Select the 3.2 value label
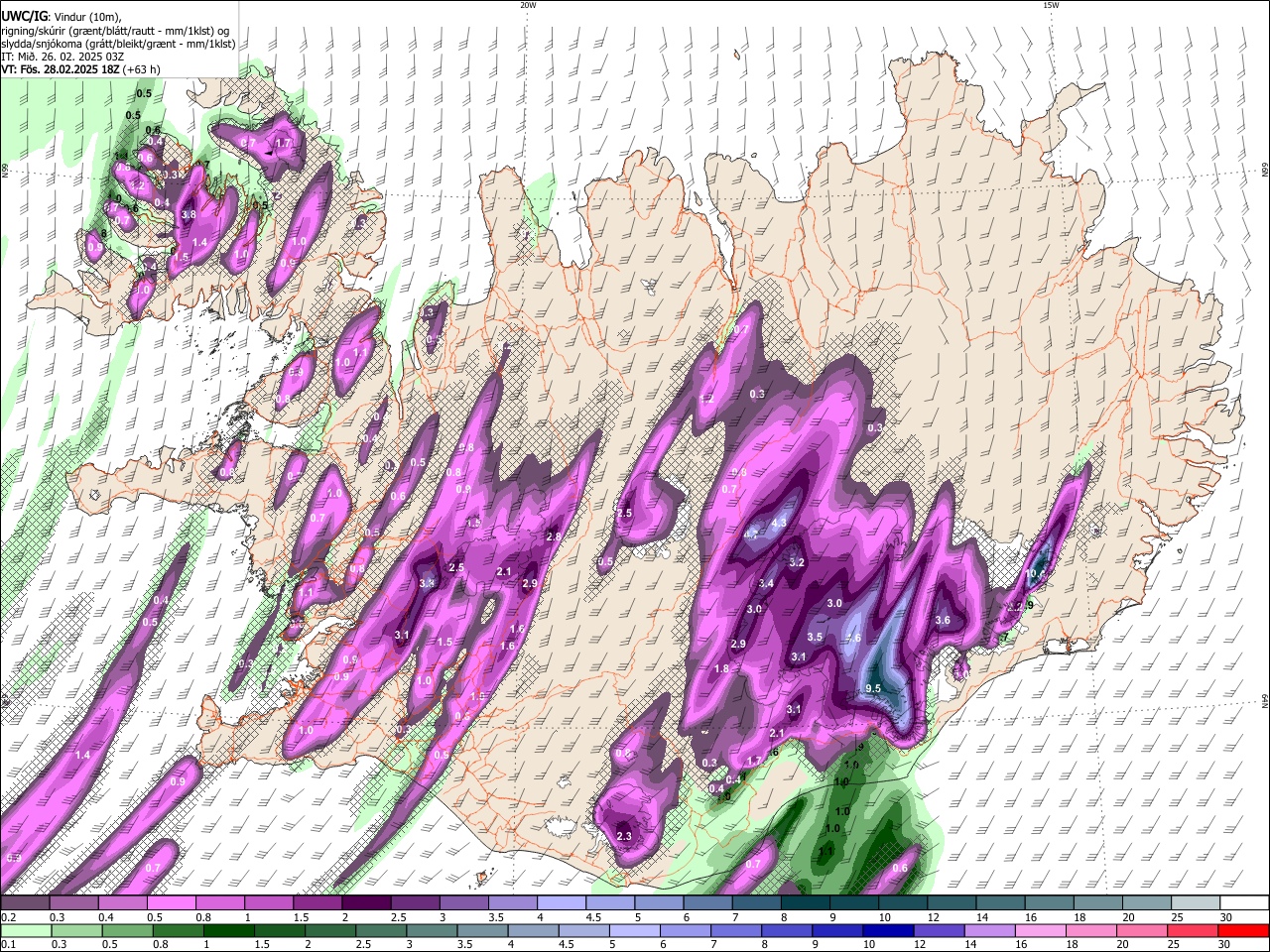1270x952 pixels. 797,562
